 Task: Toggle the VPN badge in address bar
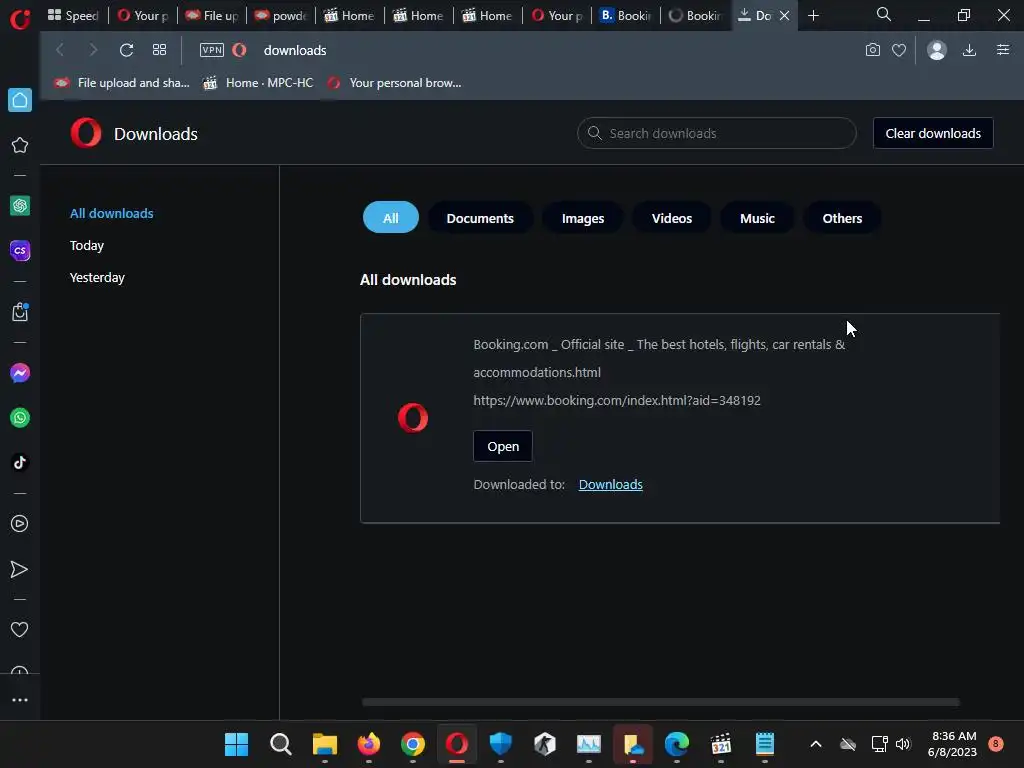coord(212,50)
